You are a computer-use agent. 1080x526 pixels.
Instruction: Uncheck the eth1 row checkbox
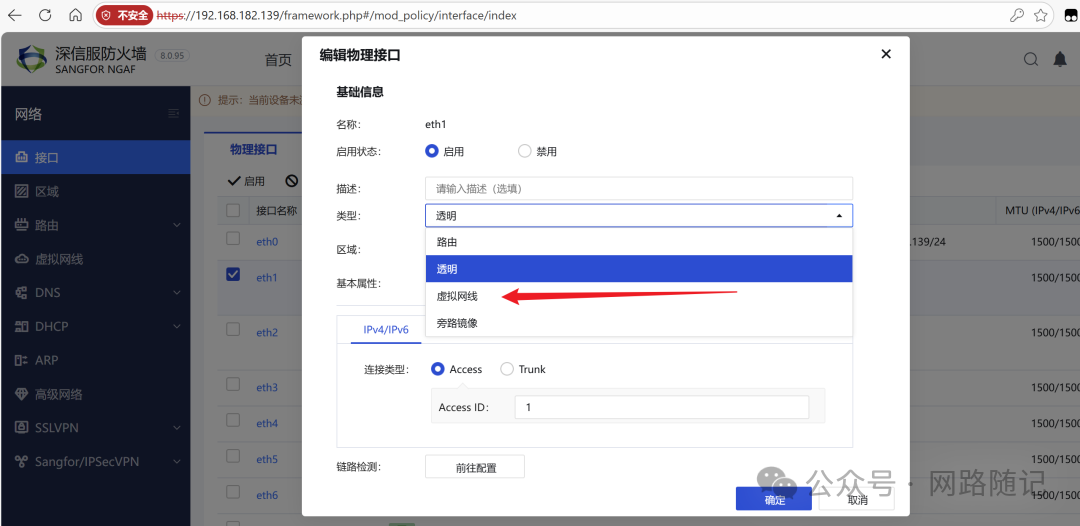233,275
